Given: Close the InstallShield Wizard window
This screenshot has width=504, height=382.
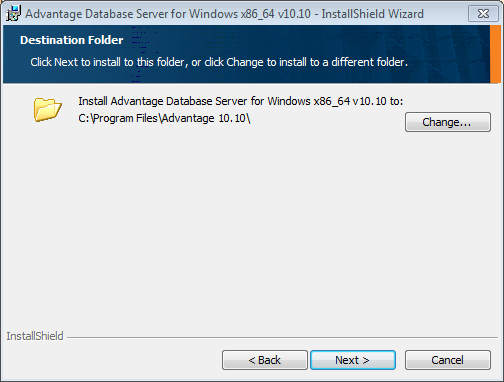Looking at the screenshot, I should (483, 14).
